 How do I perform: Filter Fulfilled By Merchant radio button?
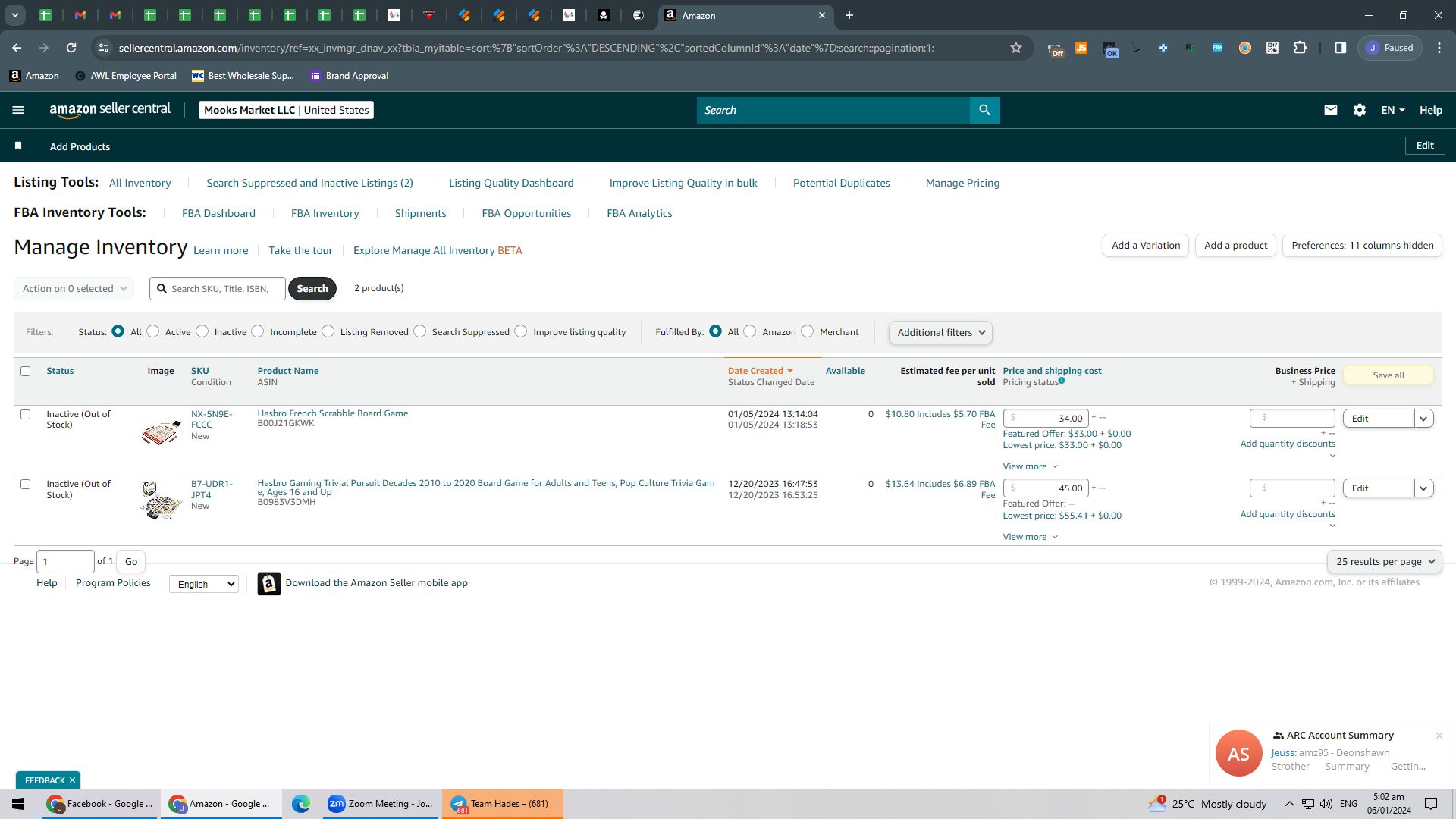808,331
